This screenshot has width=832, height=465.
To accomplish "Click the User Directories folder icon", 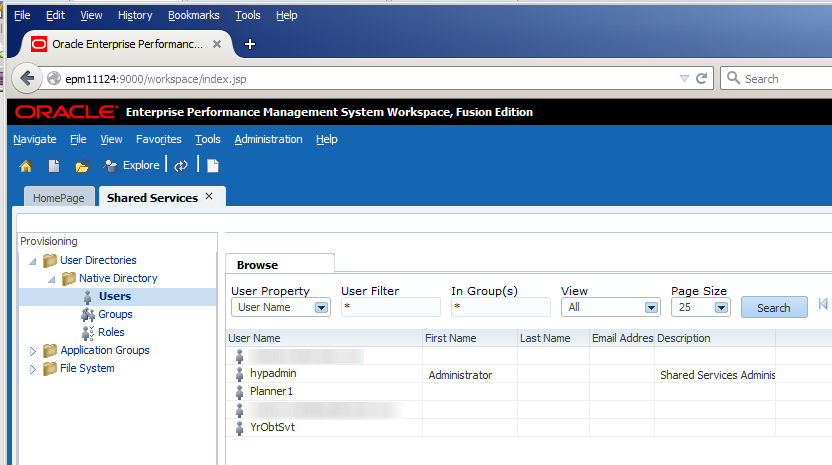I will (x=50, y=261).
